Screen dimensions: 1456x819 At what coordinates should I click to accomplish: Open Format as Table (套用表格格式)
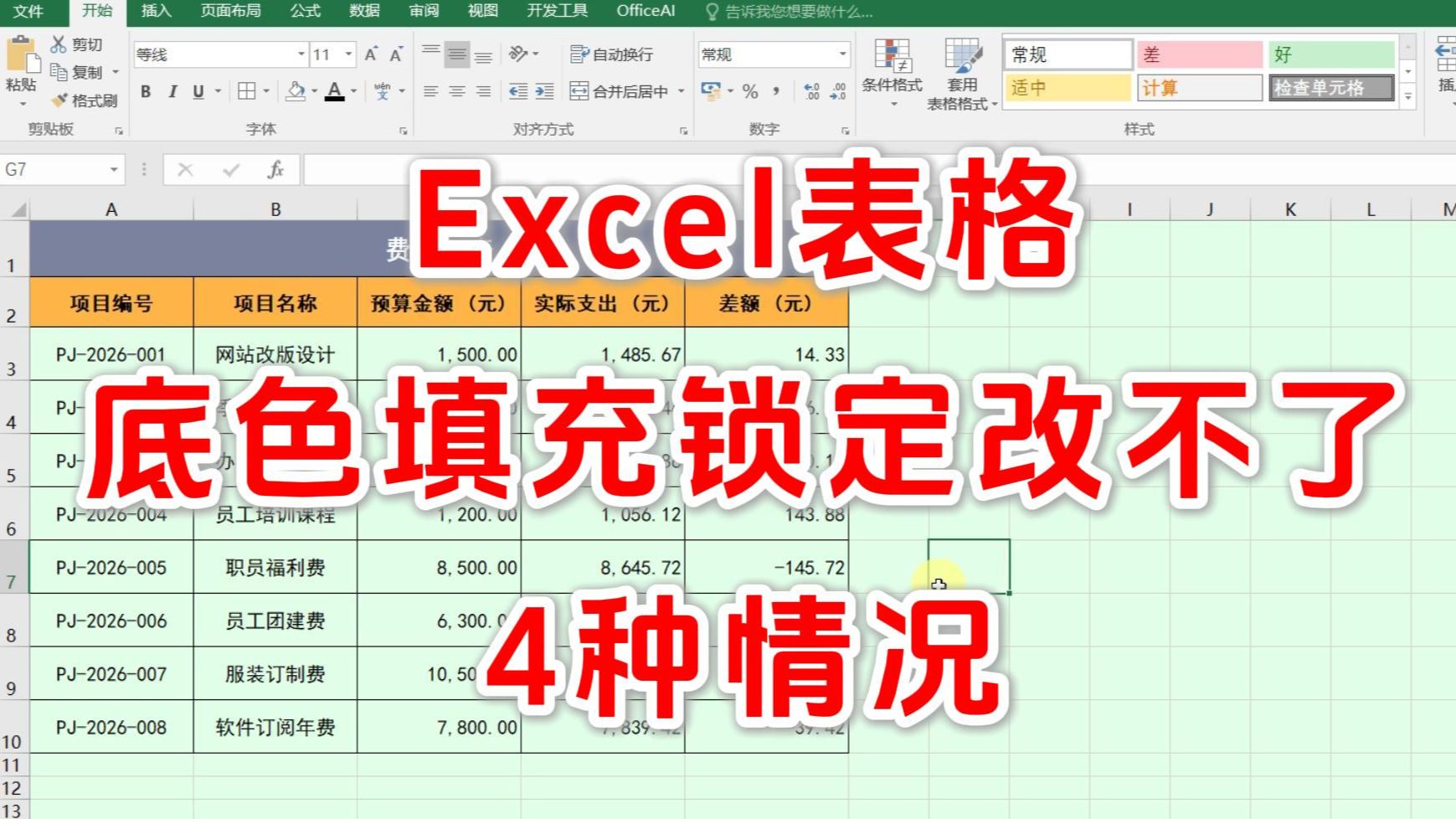click(962, 74)
